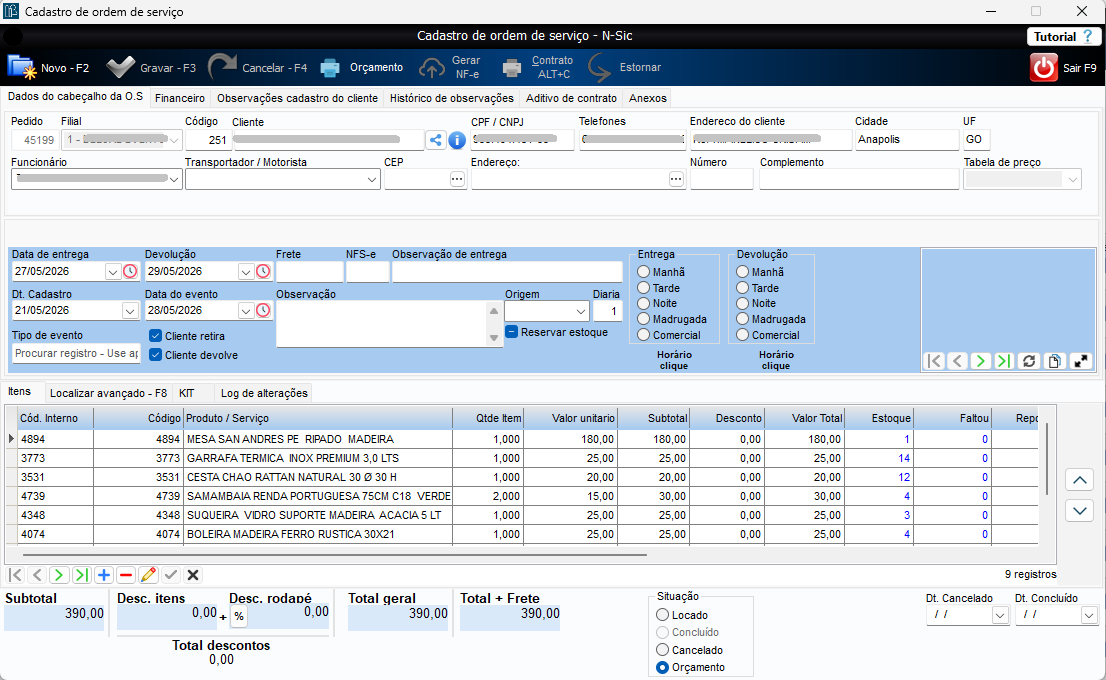The image size is (1106, 680).
Task: Open the Transportador / Motorista dropdown
Action: [x=372, y=179]
